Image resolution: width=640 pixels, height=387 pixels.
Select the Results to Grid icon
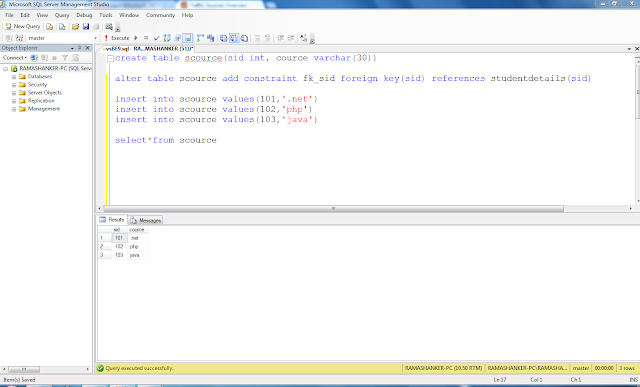coord(234,38)
